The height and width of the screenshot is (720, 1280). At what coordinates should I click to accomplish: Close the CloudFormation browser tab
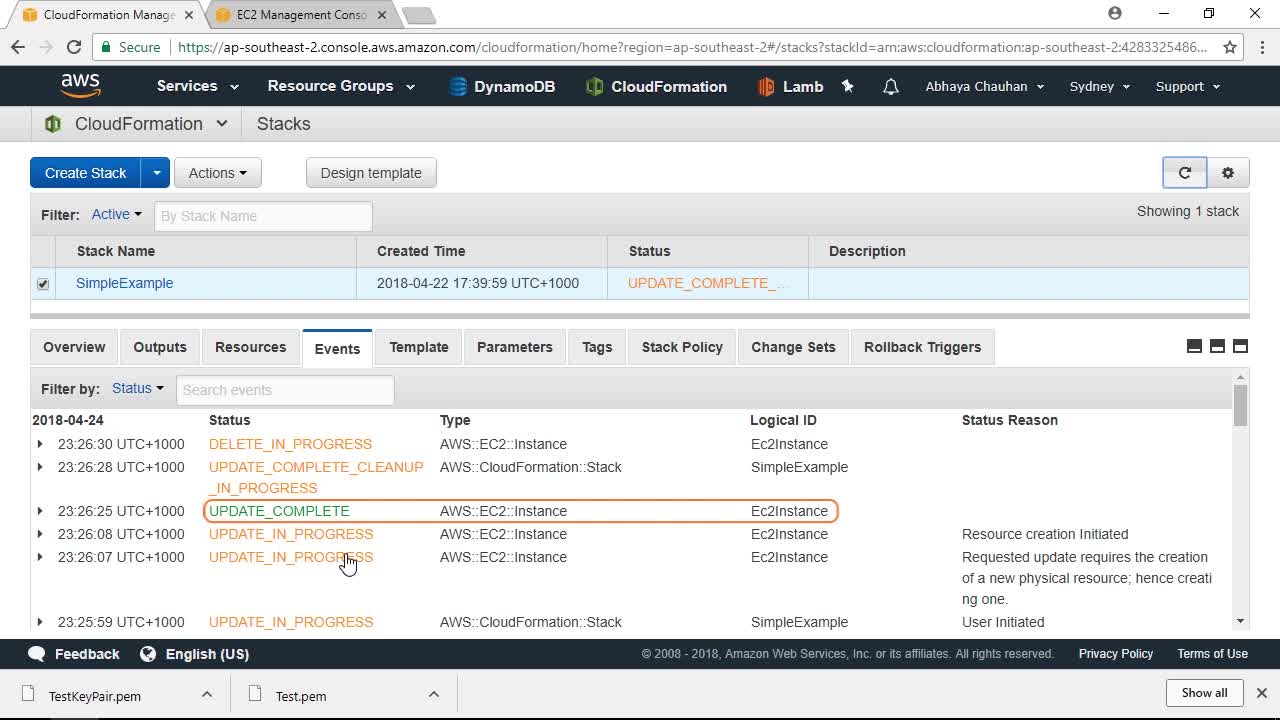(x=189, y=15)
